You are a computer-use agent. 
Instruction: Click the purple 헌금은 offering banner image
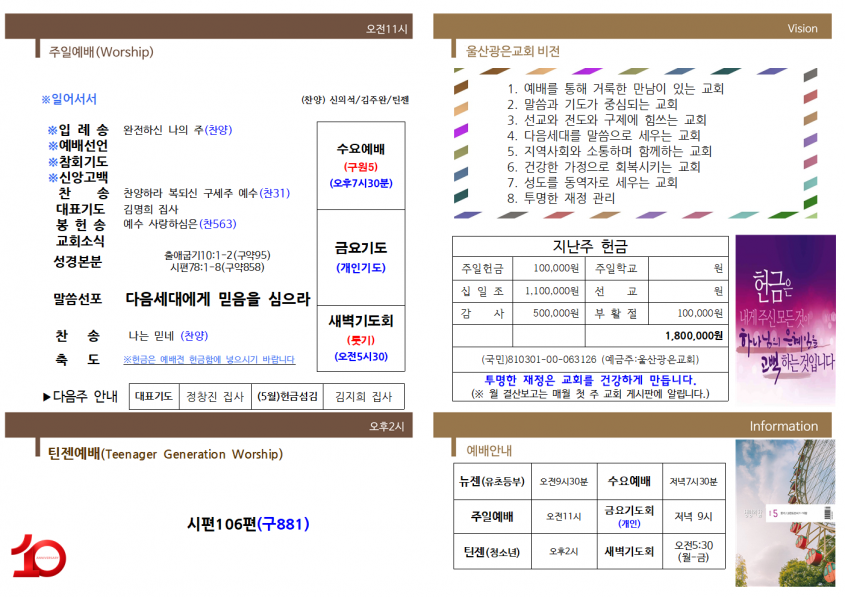785,318
